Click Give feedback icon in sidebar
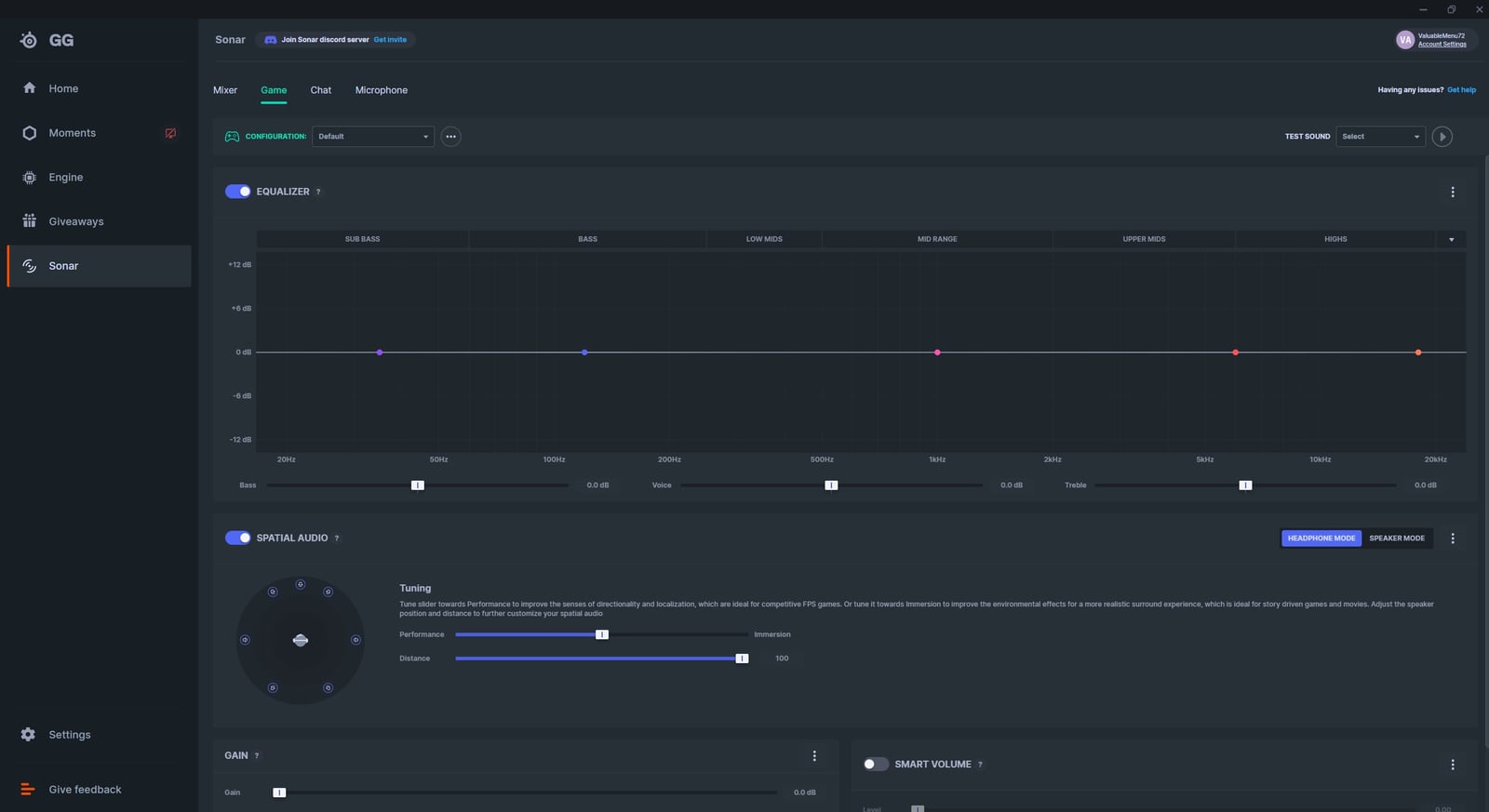This screenshot has height=812, width=1489. [x=28, y=790]
